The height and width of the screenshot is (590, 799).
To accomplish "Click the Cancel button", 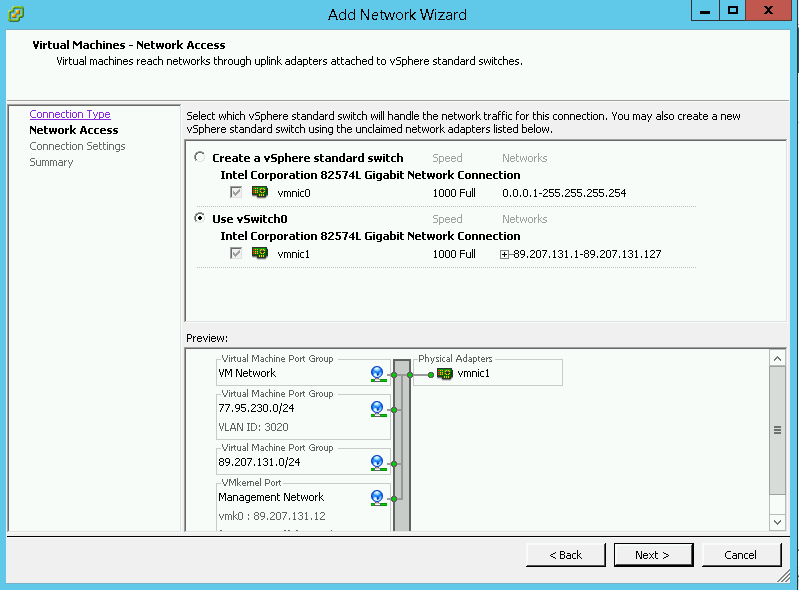I will pyautogui.click(x=741, y=555).
